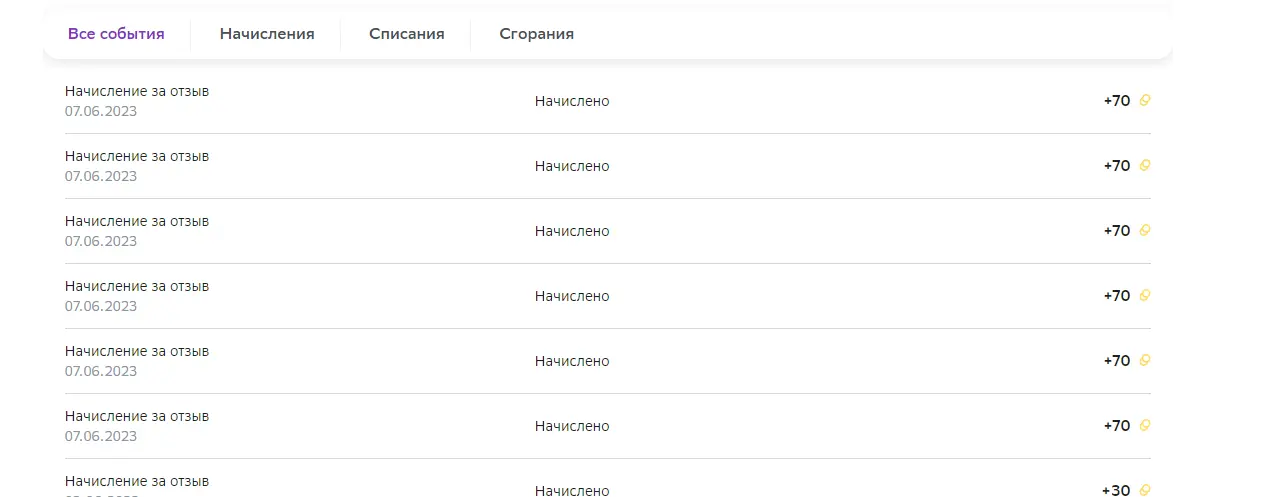This screenshot has width=1268, height=497.
Task: Click the coin icon in the second entry
Action: click(x=1145, y=165)
